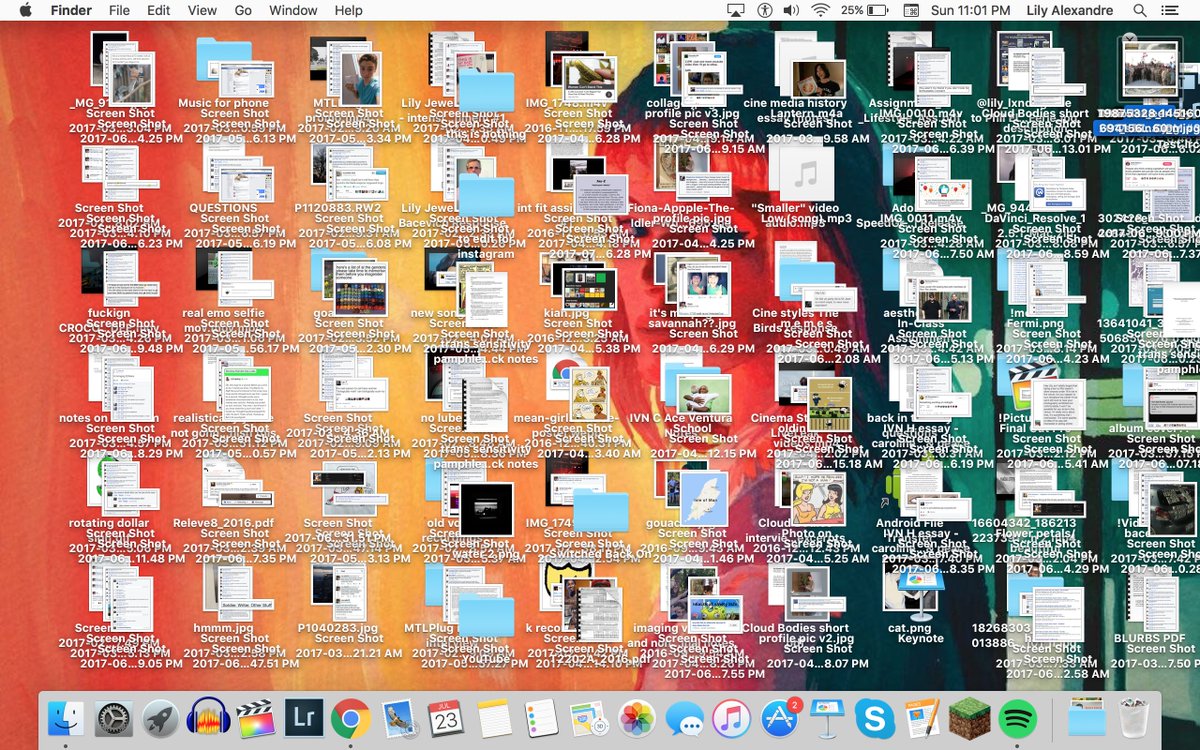The height and width of the screenshot is (750, 1200).
Task: Launch Minecraft from the Dock
Action: pos(969,718)
